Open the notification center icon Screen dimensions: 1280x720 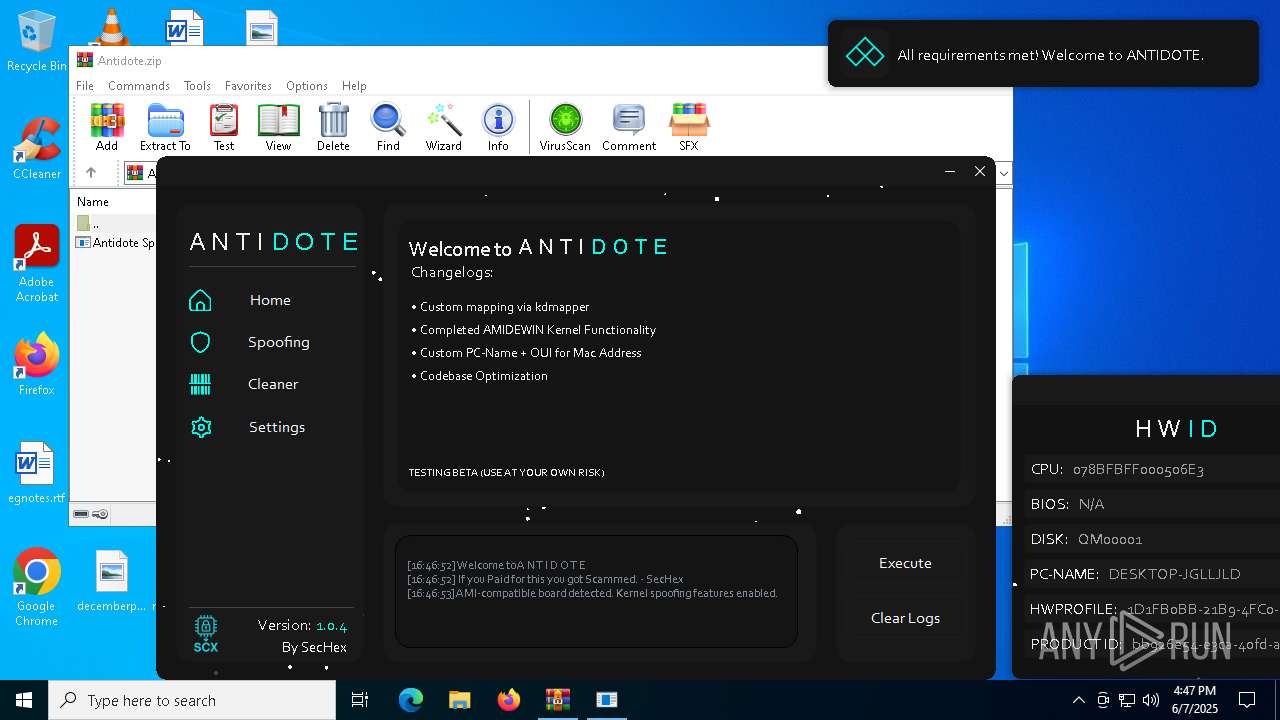click(1247, 700)
